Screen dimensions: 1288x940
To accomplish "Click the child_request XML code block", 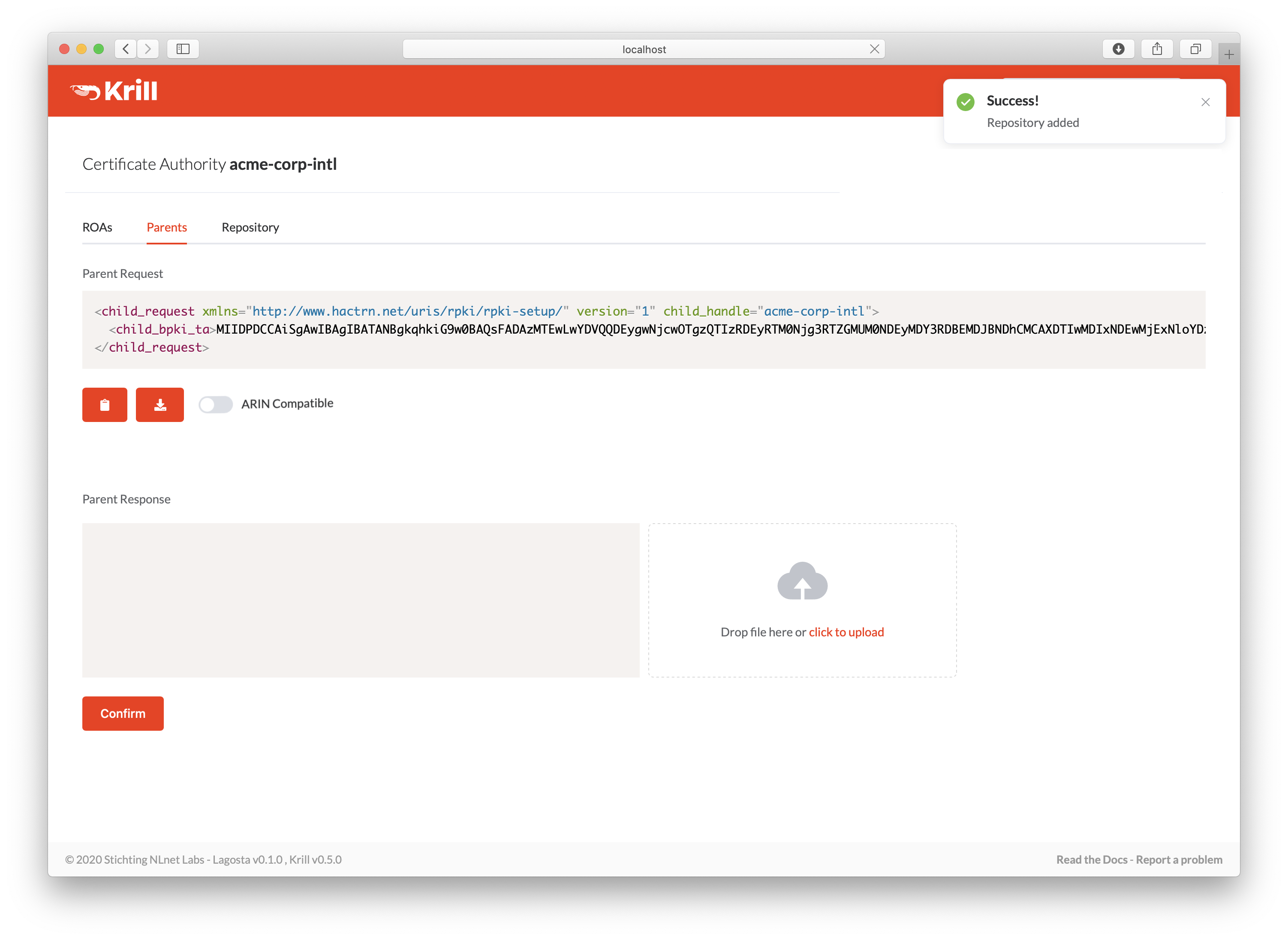I will [x=644, y=329].
